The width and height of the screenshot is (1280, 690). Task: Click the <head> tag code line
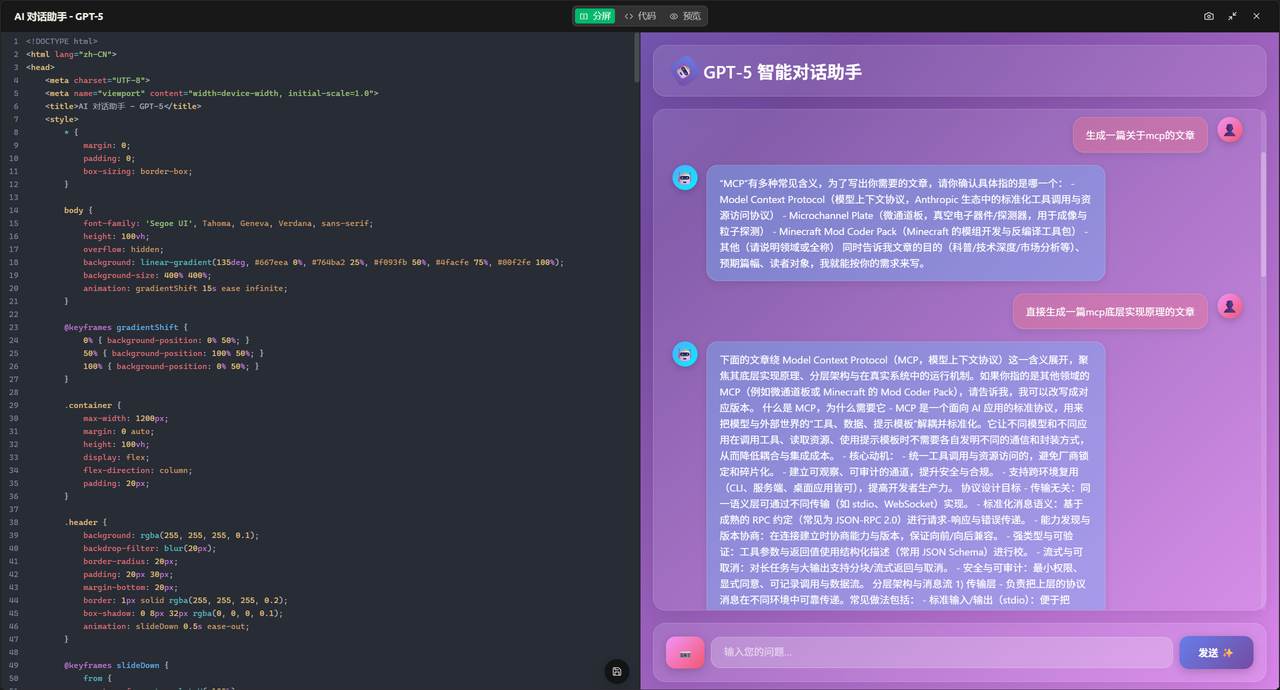[40, 67]
